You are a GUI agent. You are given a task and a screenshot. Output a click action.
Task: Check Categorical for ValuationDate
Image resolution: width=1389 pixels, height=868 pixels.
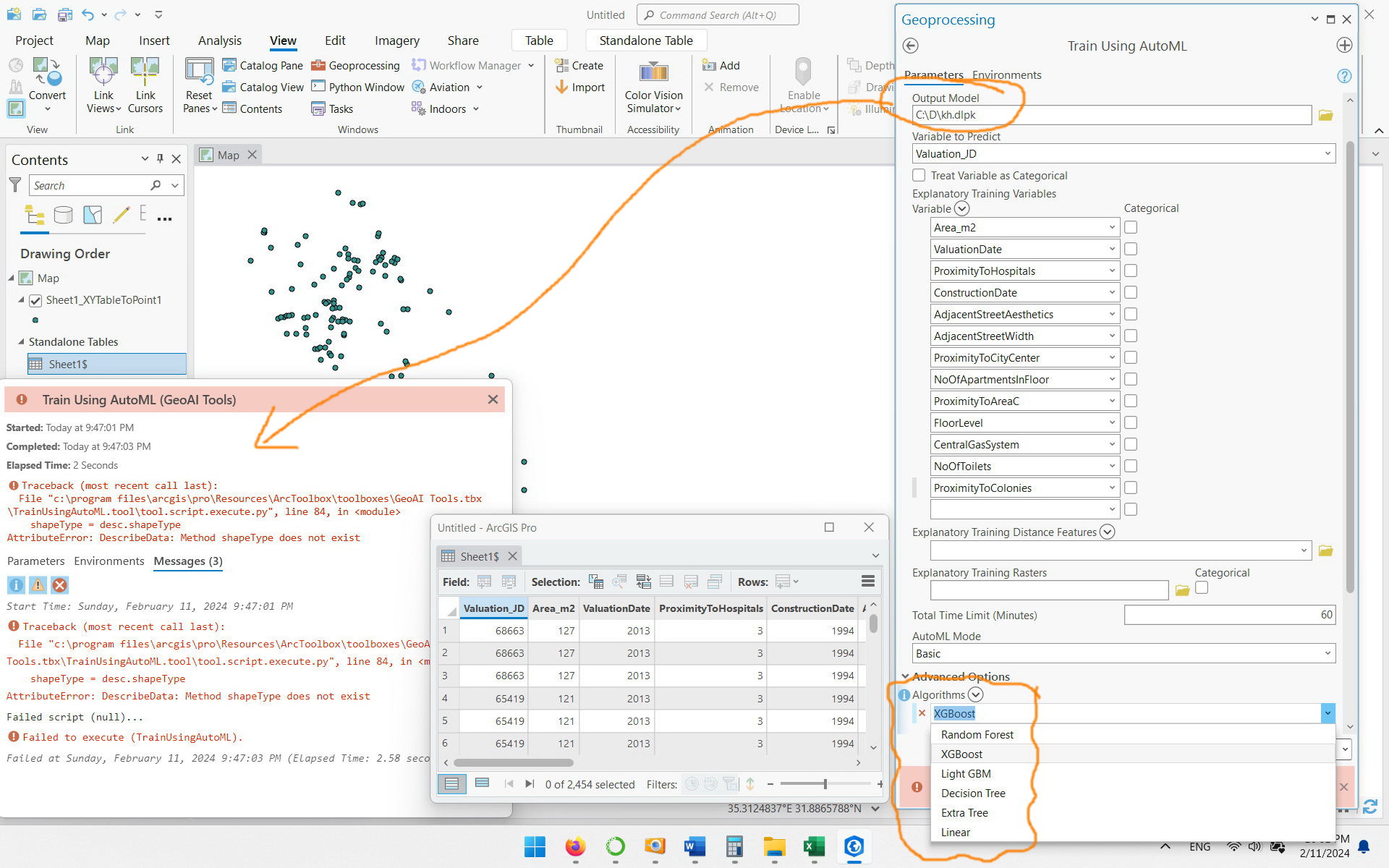[1131, 249]
